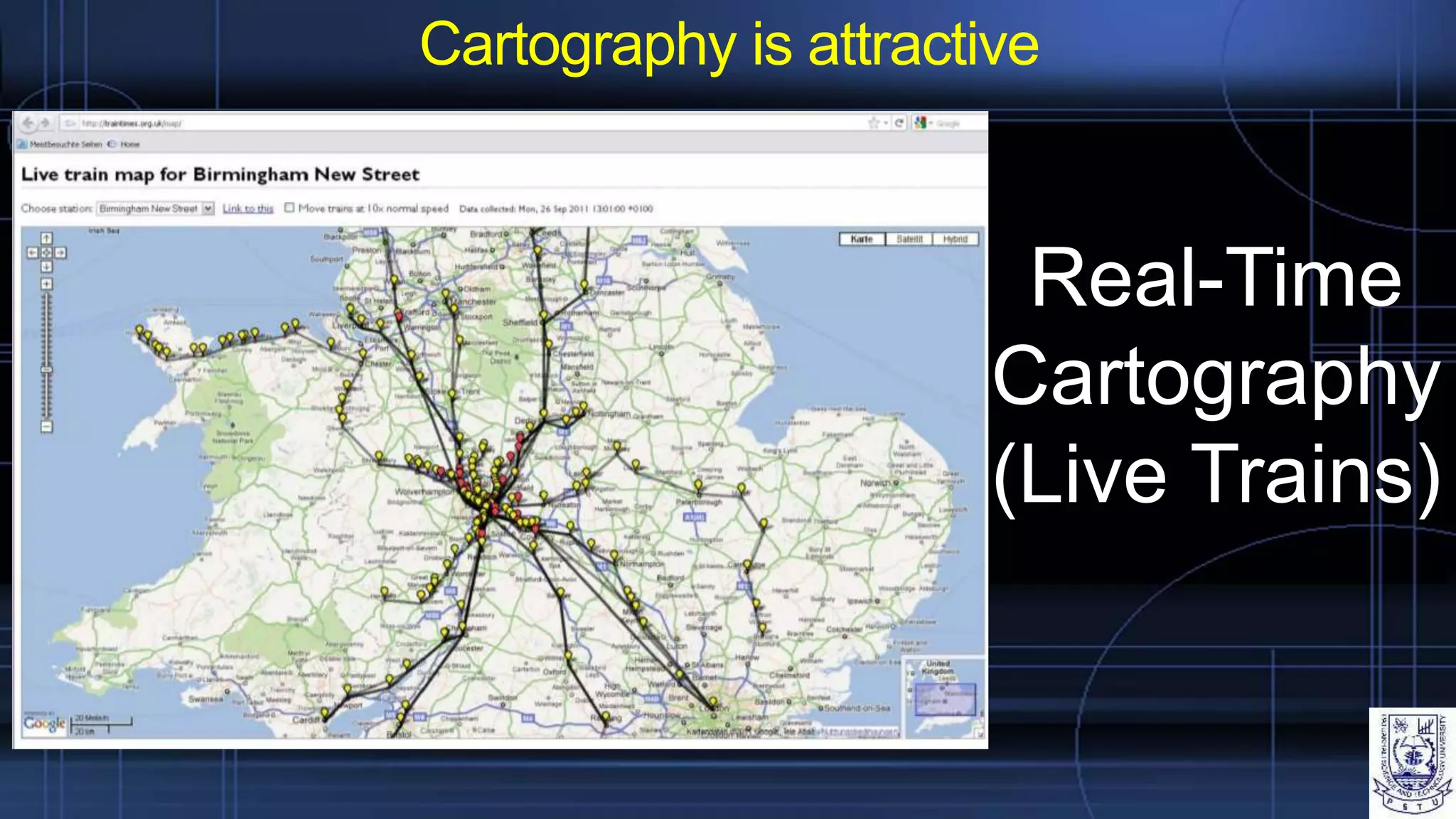
Task: Click the Colchester city label
Action: coord(844,629)
